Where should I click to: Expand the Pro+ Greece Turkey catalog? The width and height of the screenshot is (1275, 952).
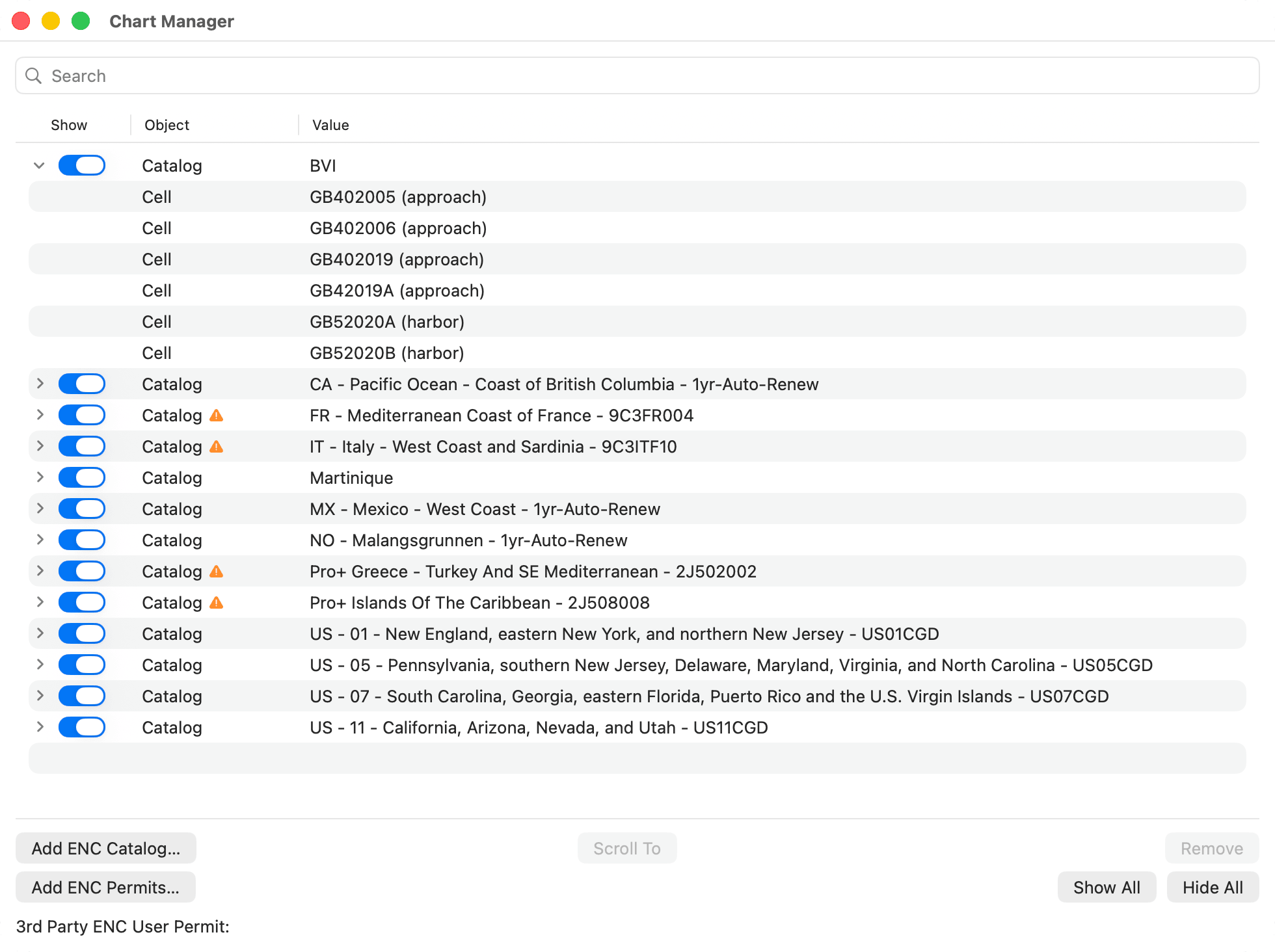tap(40, 571)
